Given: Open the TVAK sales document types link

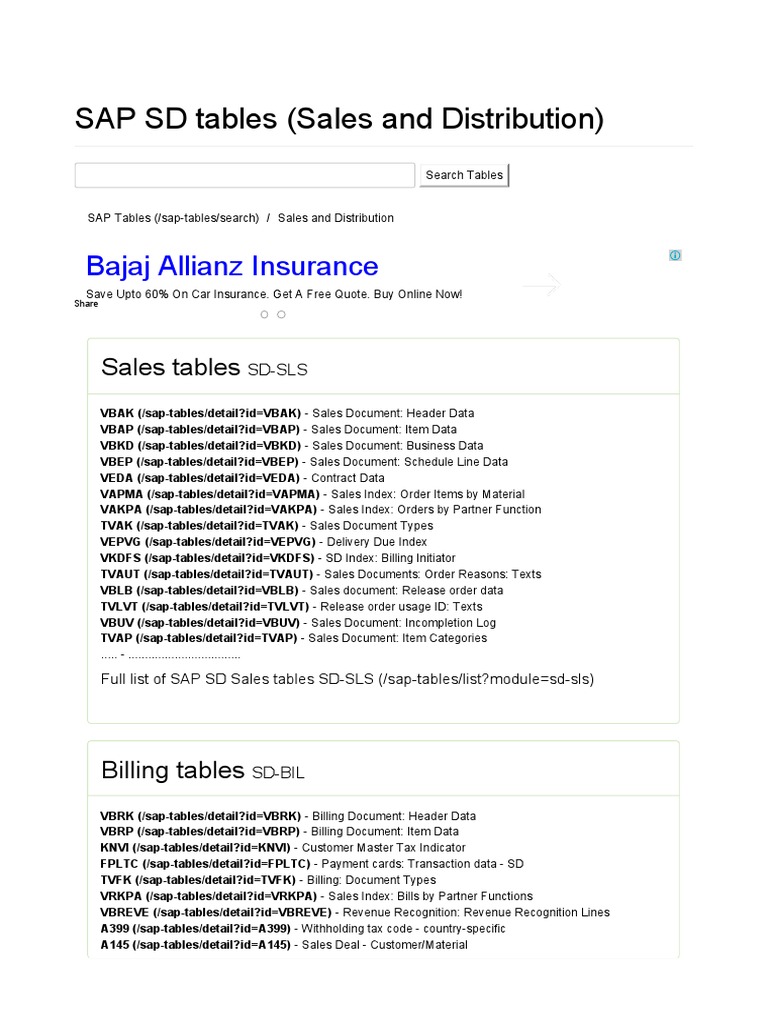Looking at the screenshot, I should (199, 526).
